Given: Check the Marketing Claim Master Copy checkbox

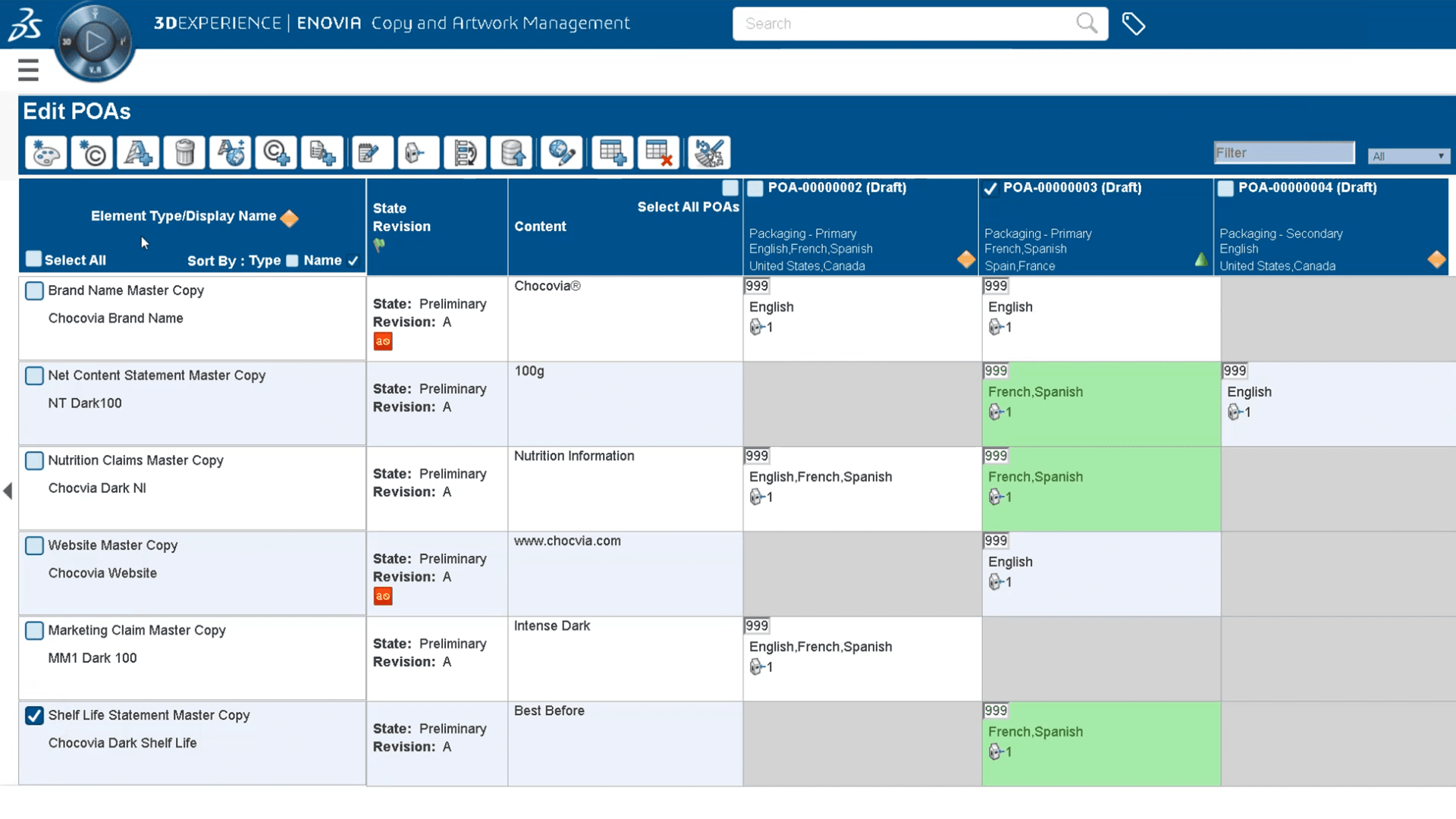Looking at the screenshot, I should pyautogui.click(x=34, y=630).
